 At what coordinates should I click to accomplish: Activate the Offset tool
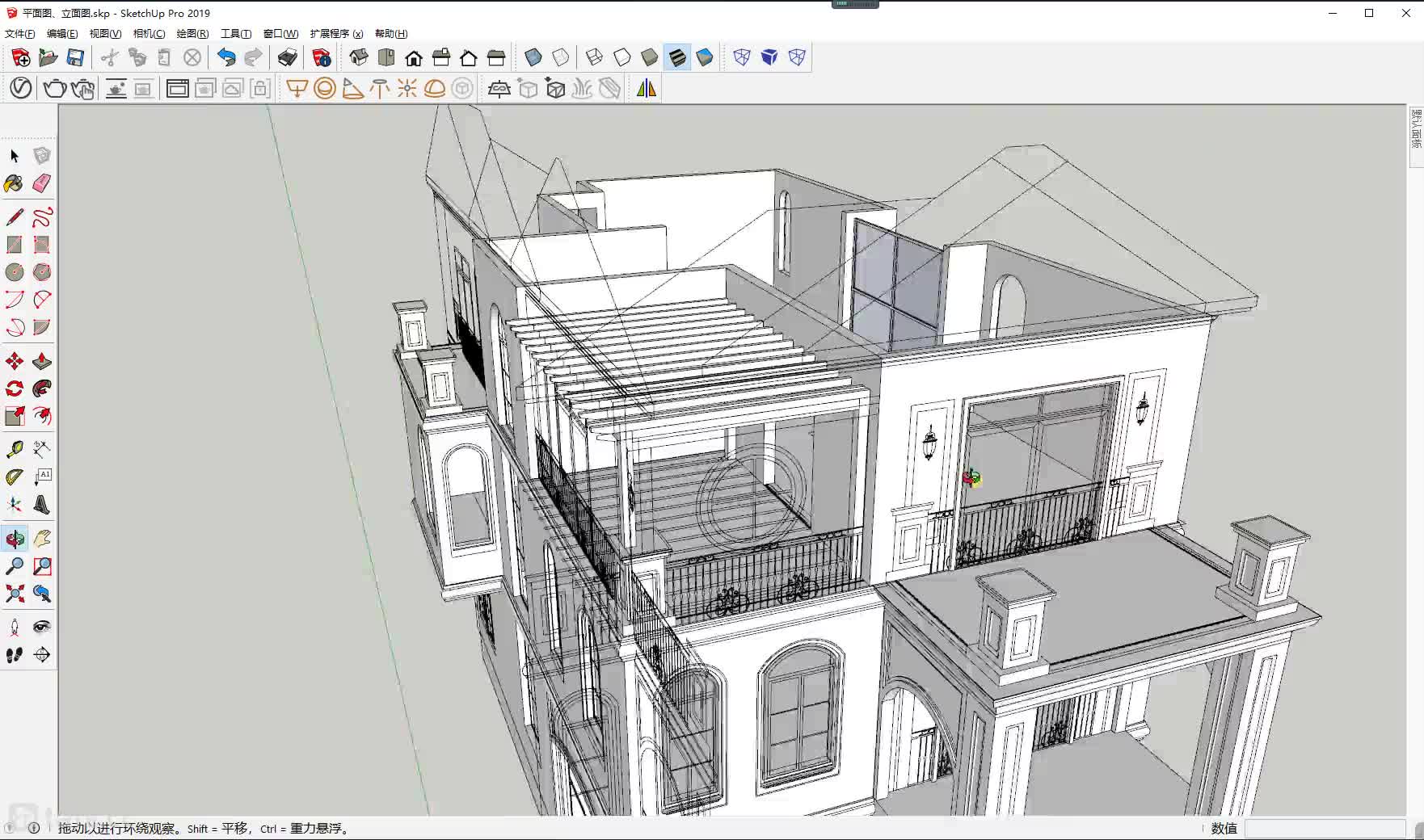(42, 416)
